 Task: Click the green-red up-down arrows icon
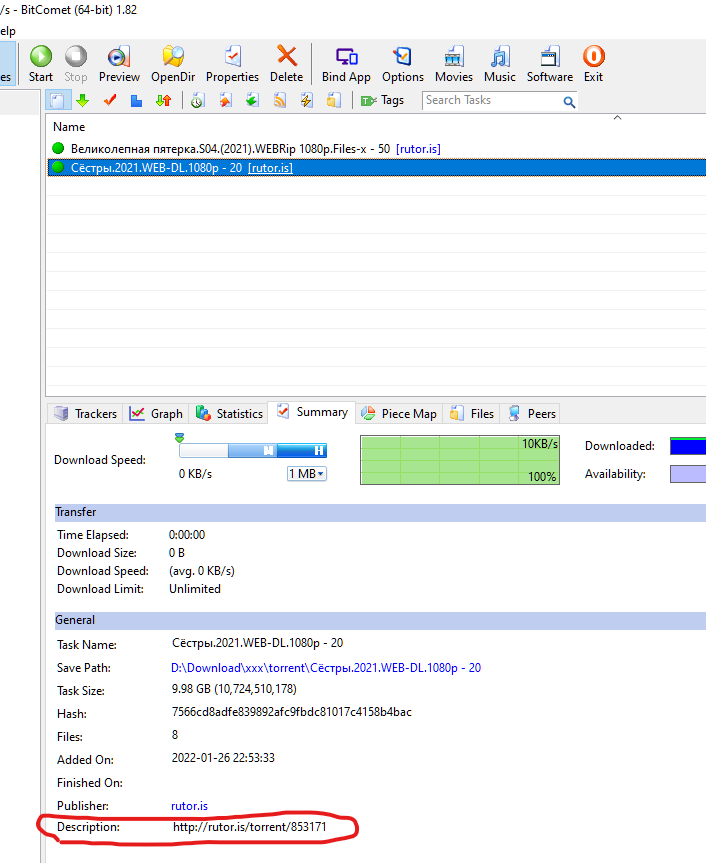(x=163, y=101)
